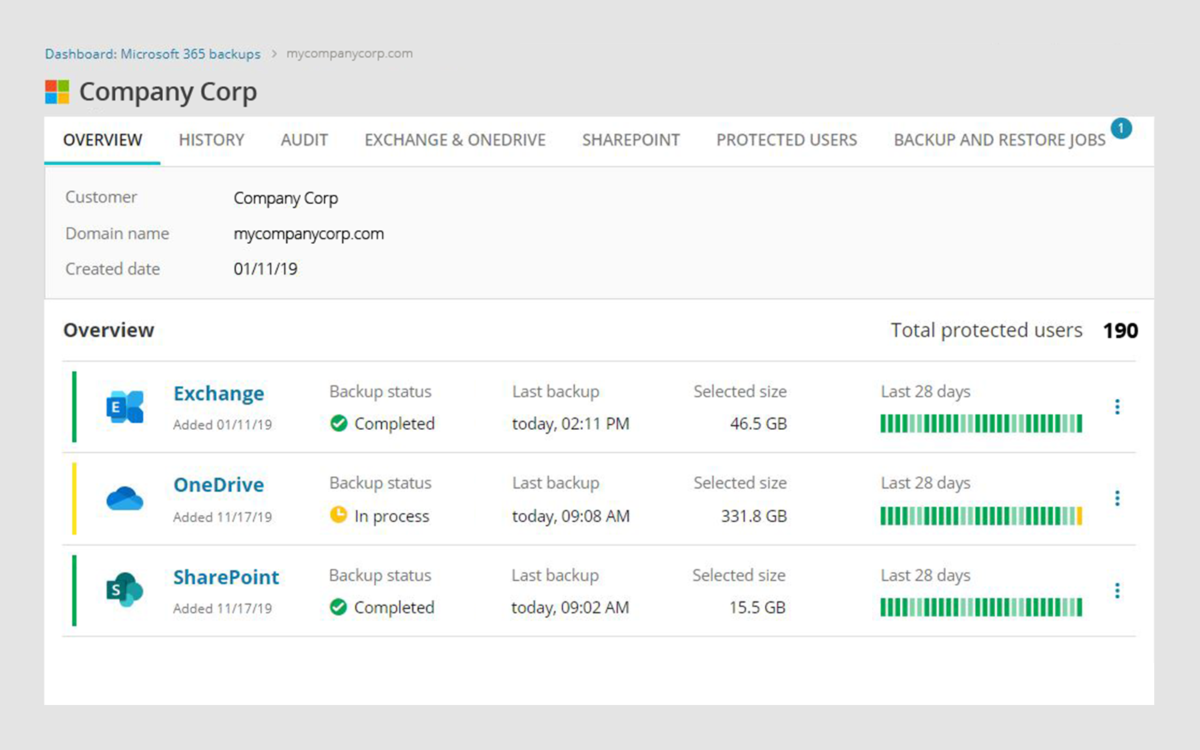Open the Protected Users tab

tap(786, 140)
